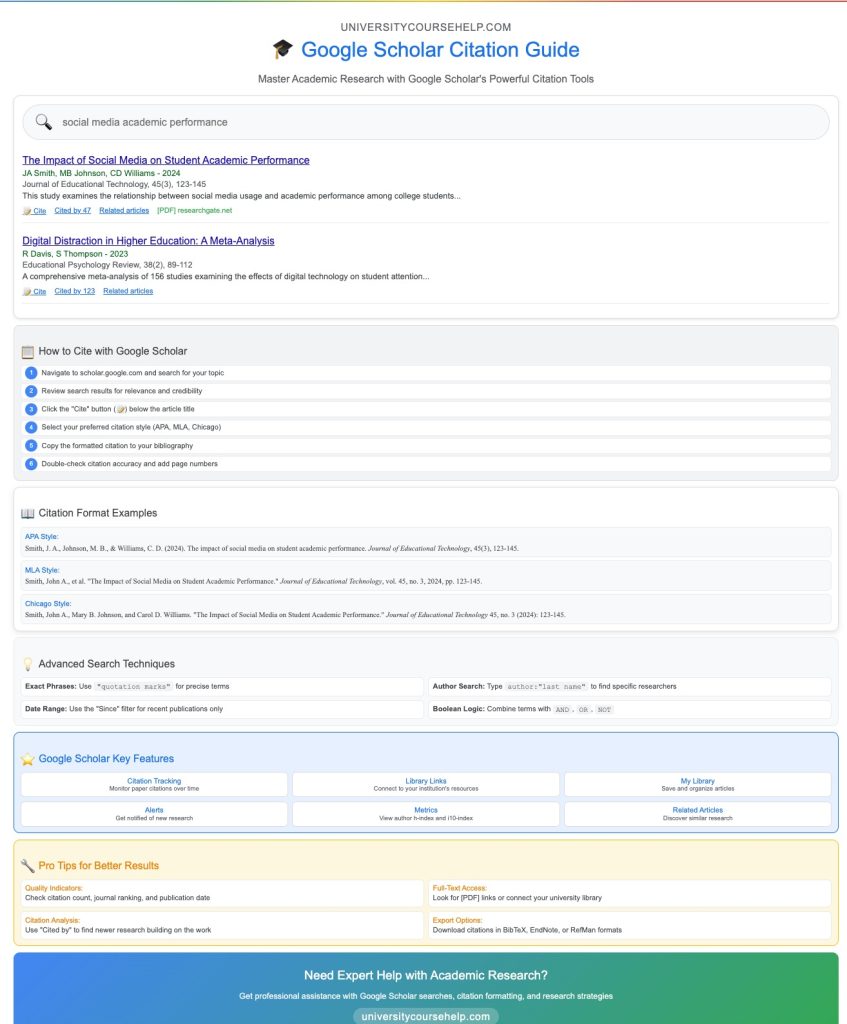The height and width of the screenshot is (1024, 847).
Task: Click the Cited by 47 link
Action: [72, 211]
